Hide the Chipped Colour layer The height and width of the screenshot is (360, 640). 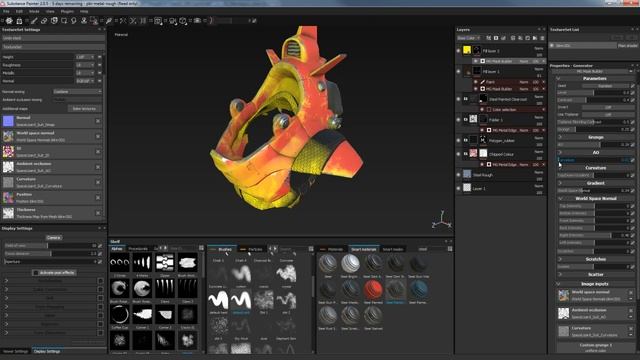(458, 154)
